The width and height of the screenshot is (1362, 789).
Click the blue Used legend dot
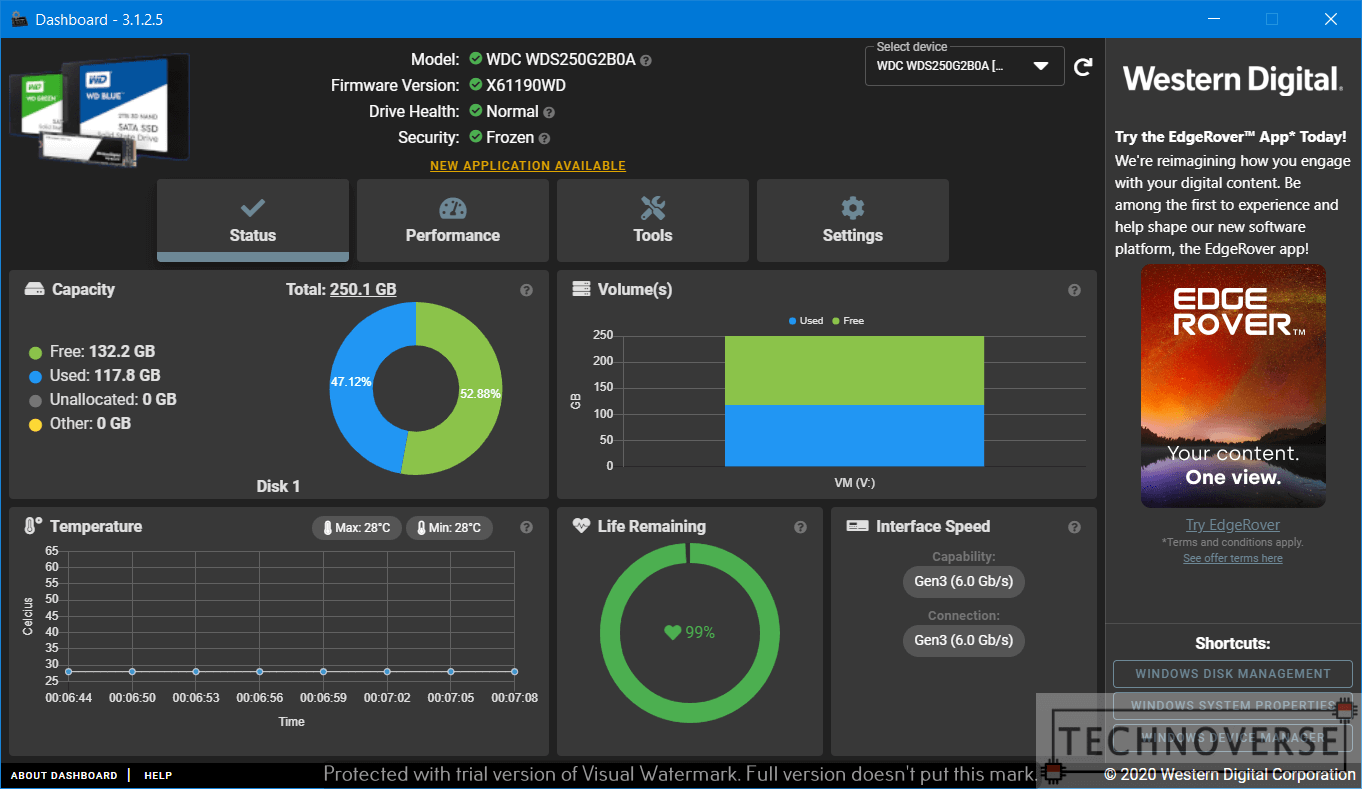[36, 376]
